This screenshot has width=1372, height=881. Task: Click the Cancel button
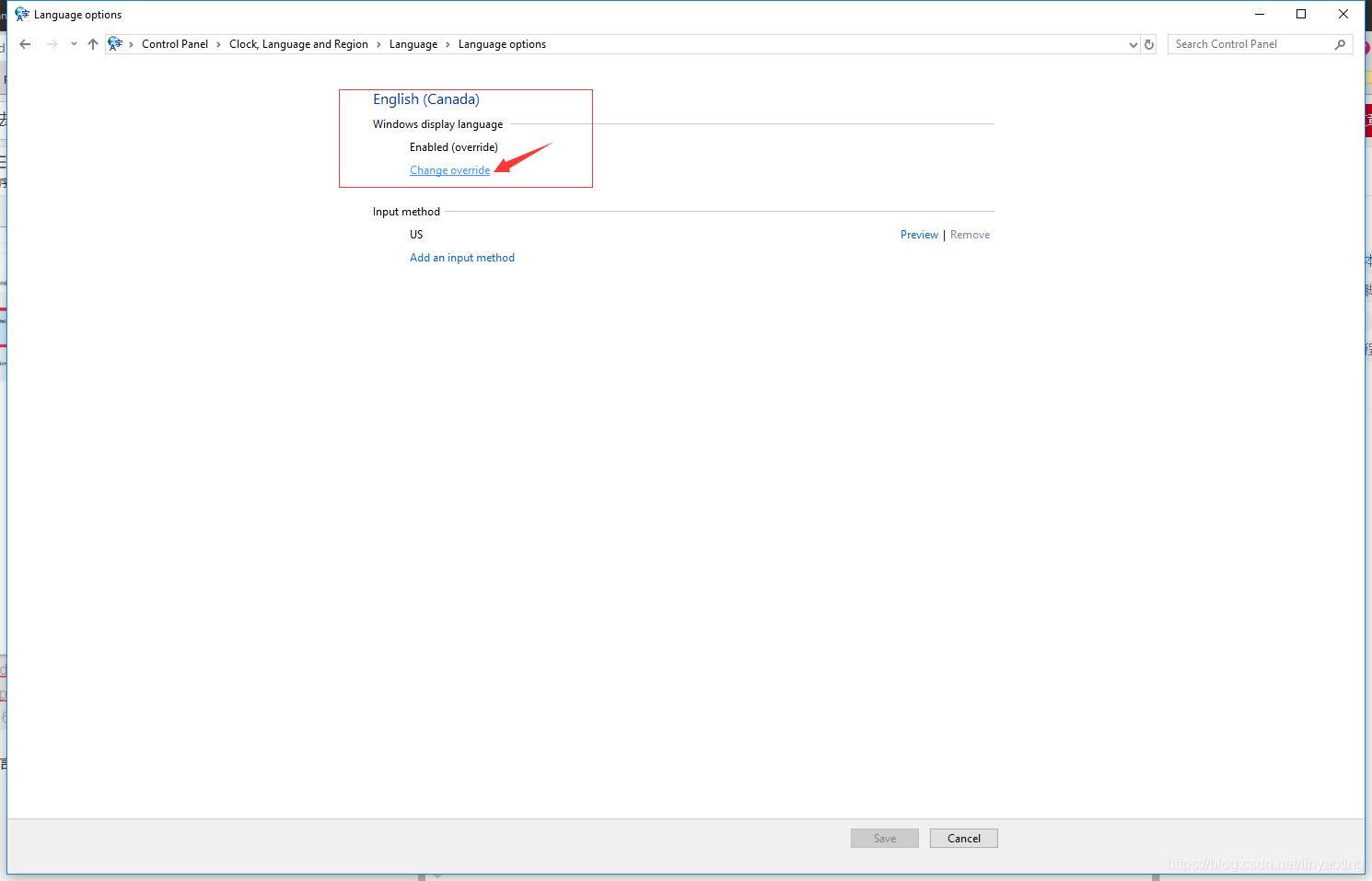(964, 839)
